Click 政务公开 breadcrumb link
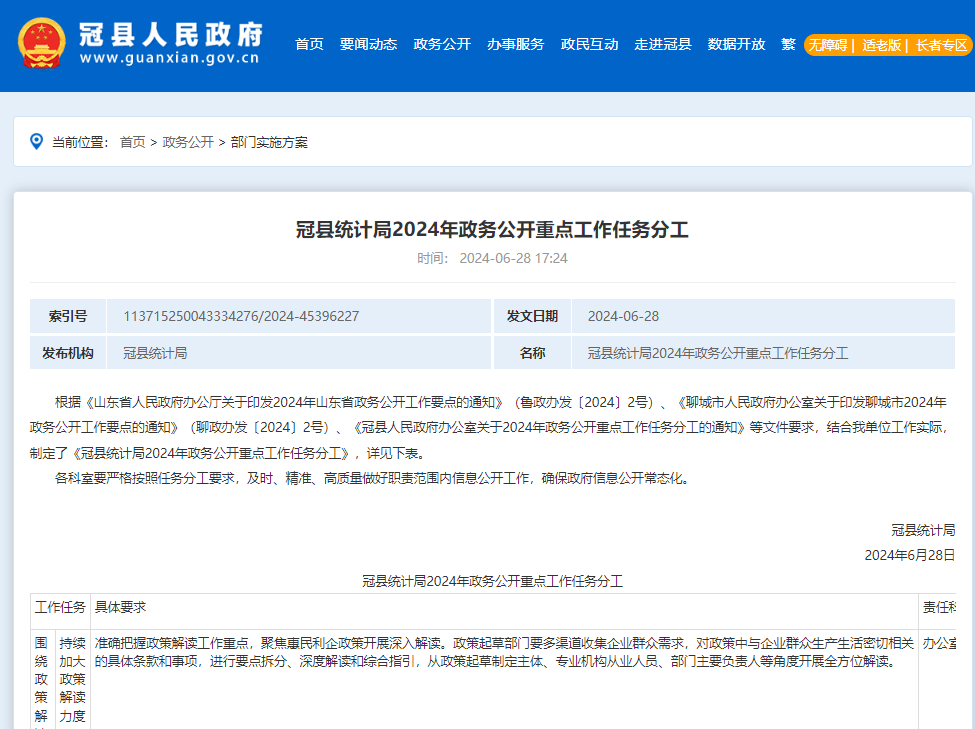 [188, 142]
